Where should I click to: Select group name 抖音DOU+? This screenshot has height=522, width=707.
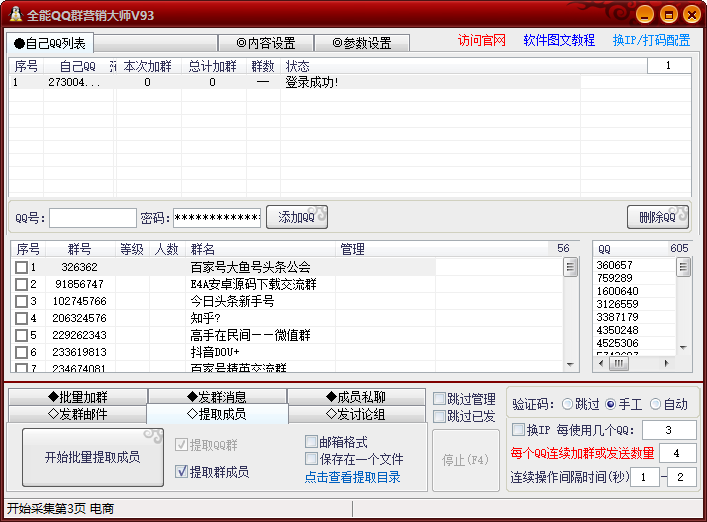coord(215,352)
